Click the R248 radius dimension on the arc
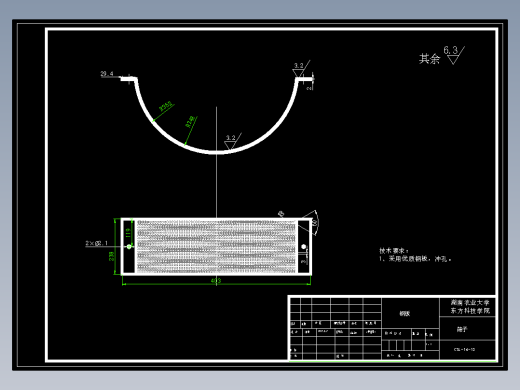Image resolution: width=520 pixels, height=390 pixels. pyautogui.click(x=190, y=122)
